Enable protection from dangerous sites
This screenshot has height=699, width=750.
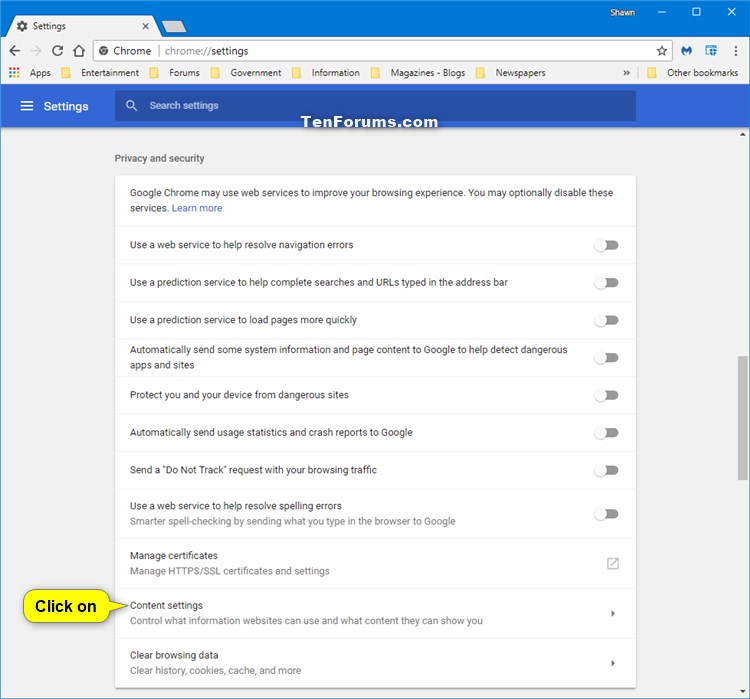click(x=607, y=395)
